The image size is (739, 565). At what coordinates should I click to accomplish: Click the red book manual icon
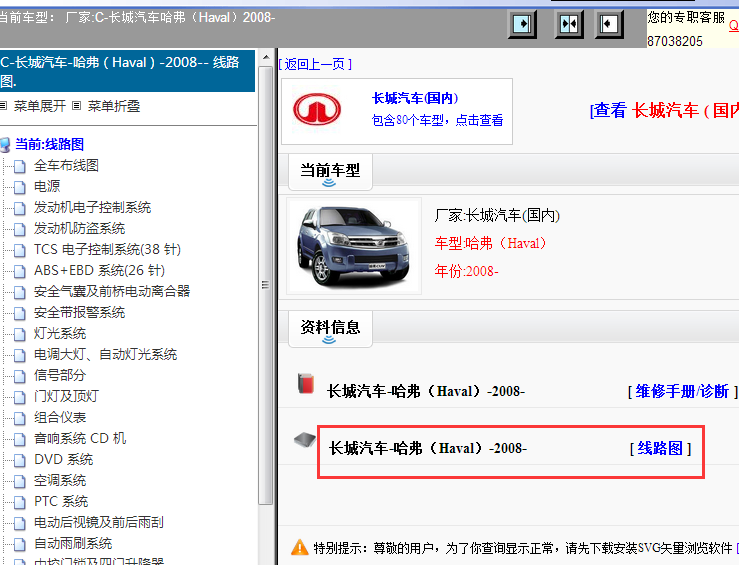point(306,383)
